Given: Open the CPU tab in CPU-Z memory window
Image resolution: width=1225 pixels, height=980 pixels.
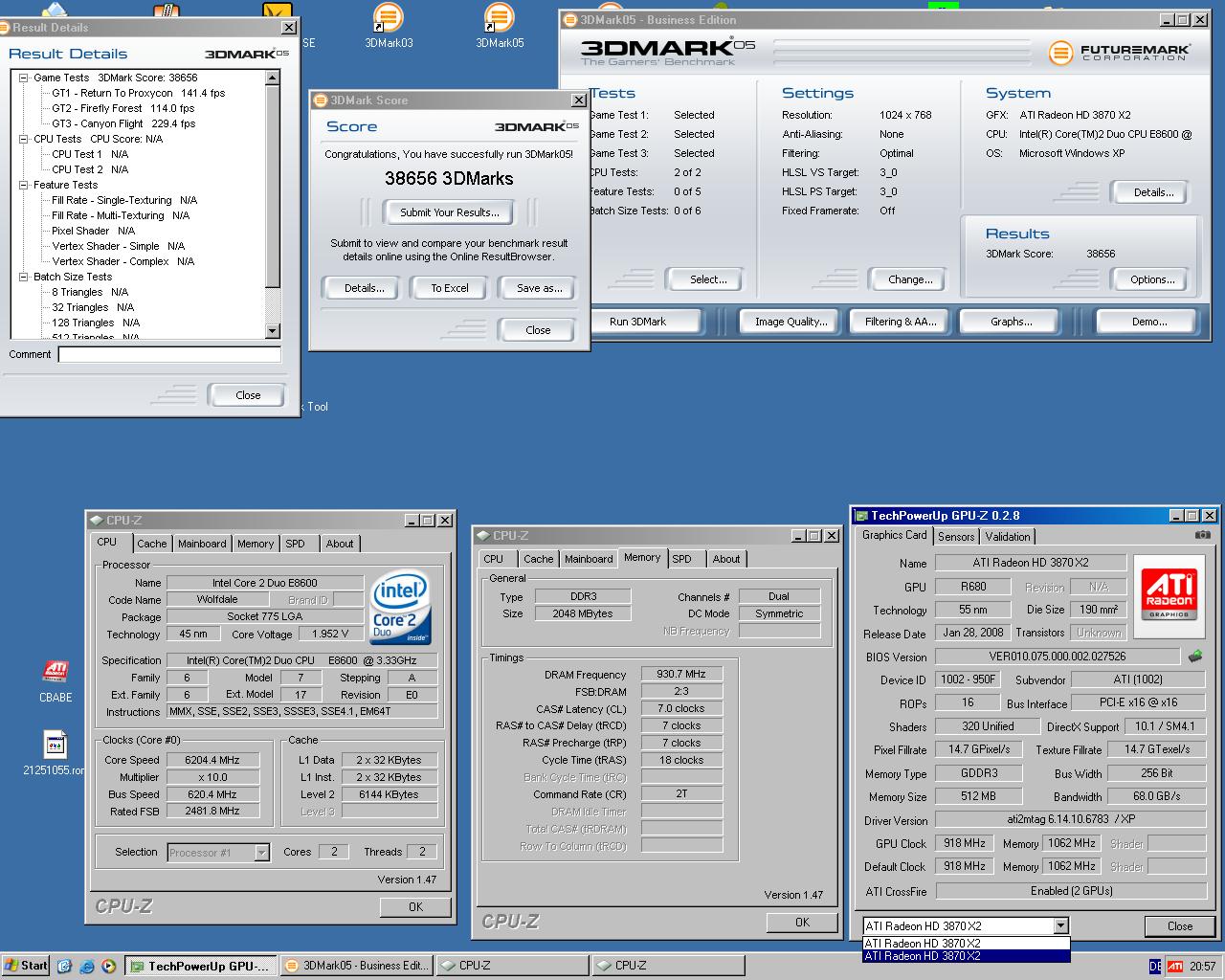Looking at the screenshot, I should [494, 559].
